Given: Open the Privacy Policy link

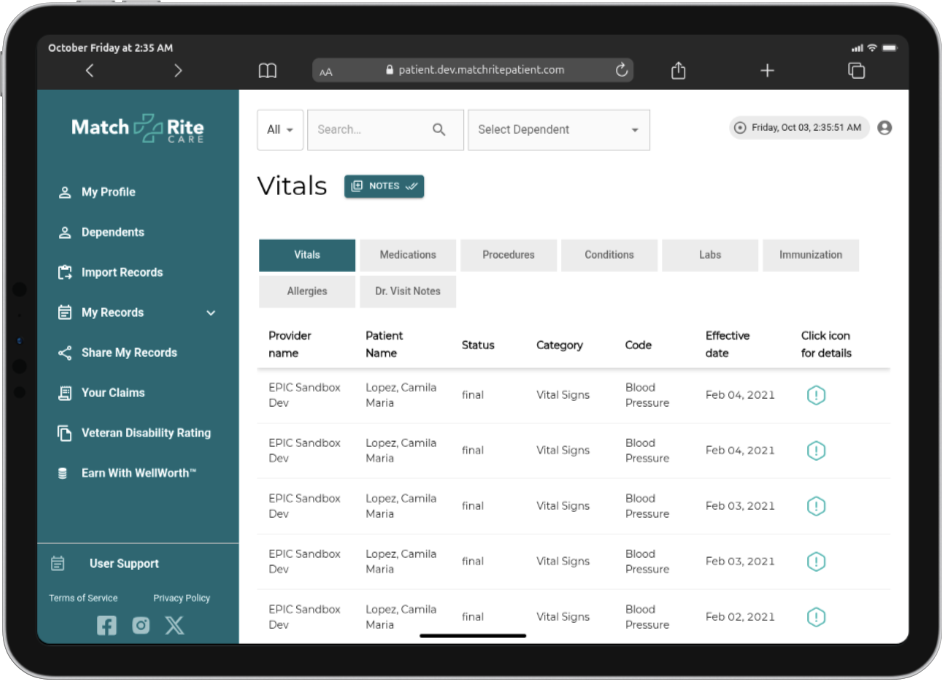Looking at the screenshot, I should (182, 598).
